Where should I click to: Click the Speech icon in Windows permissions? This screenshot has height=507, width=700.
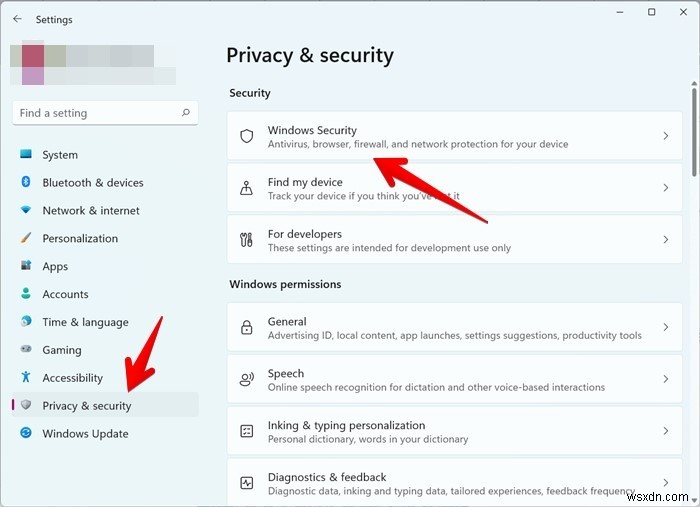(246, 380)
